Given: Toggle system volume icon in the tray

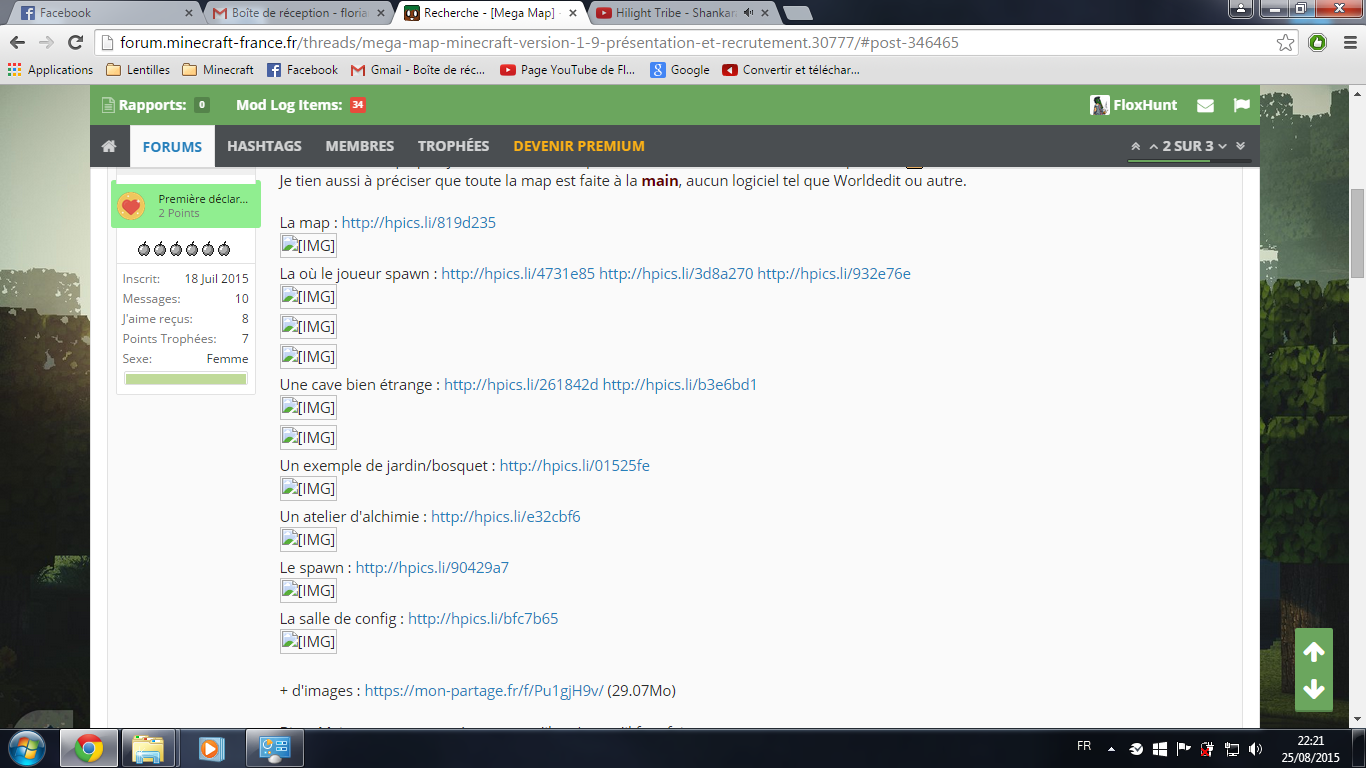Looking at the screenshot, I should coord(1255,748).
